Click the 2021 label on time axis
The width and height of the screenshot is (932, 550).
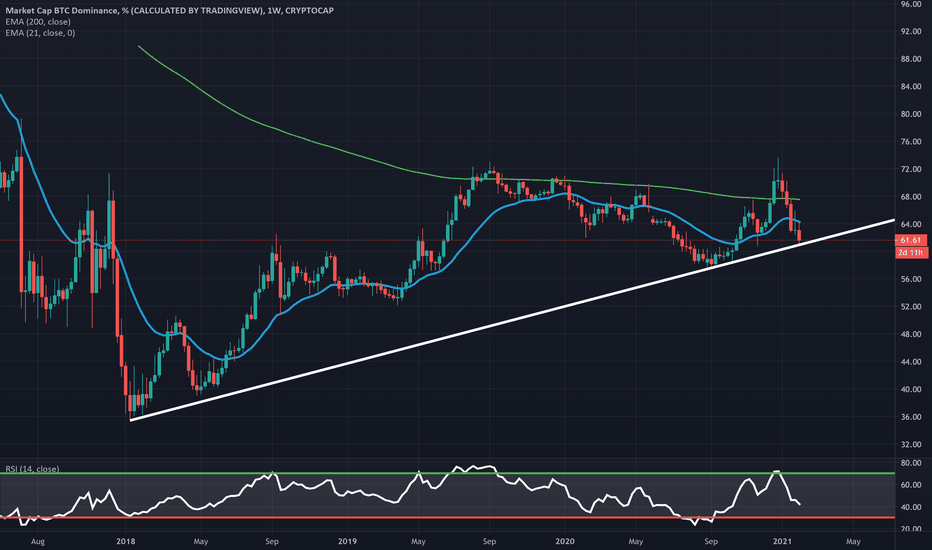pyautogui.click(x=782, y=541)
